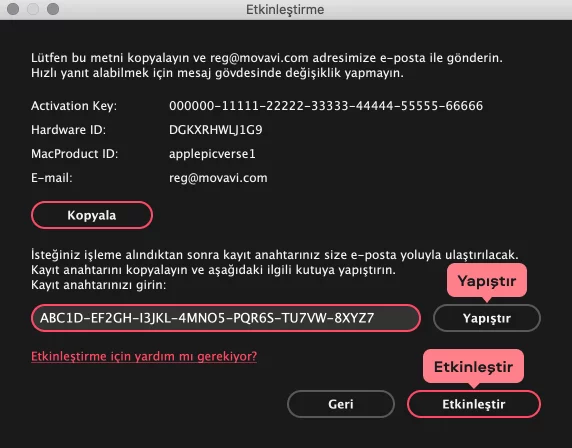Click the 'Activation Key:' label
Viewport: 572px width, 448px height.
coord(74,106)
